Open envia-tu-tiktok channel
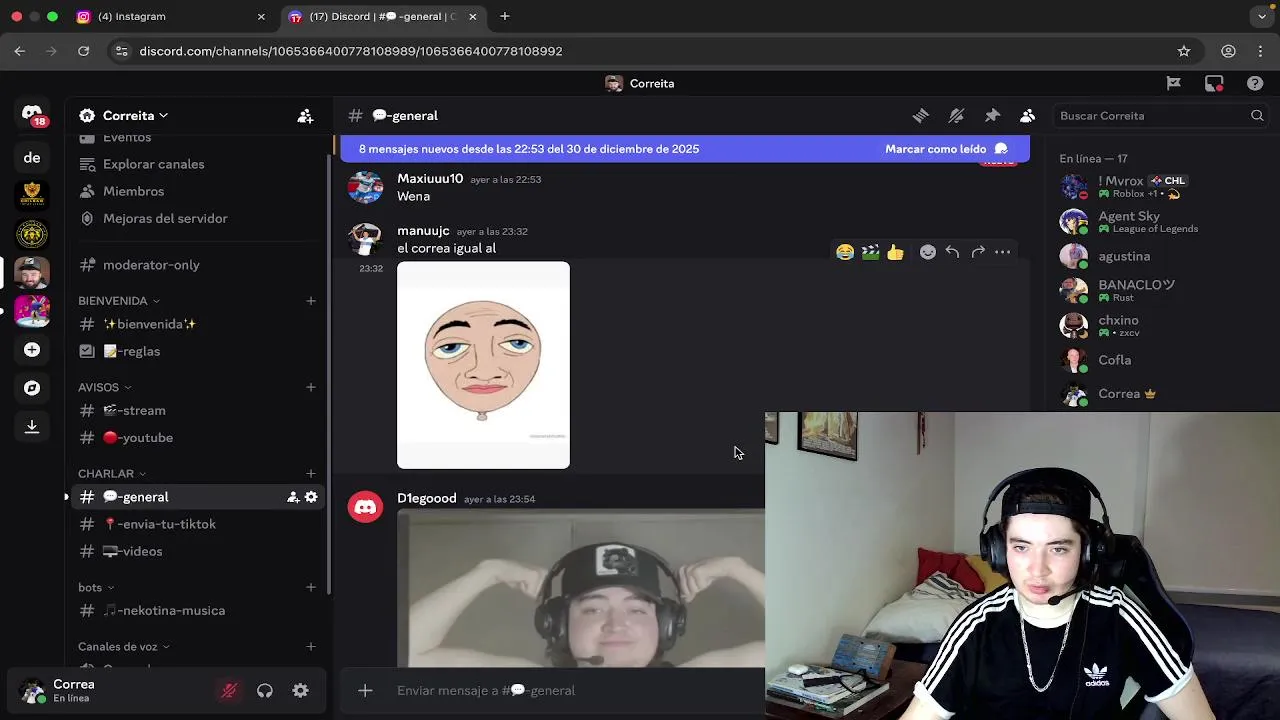1280x720 pixels. tap(196, 524)
